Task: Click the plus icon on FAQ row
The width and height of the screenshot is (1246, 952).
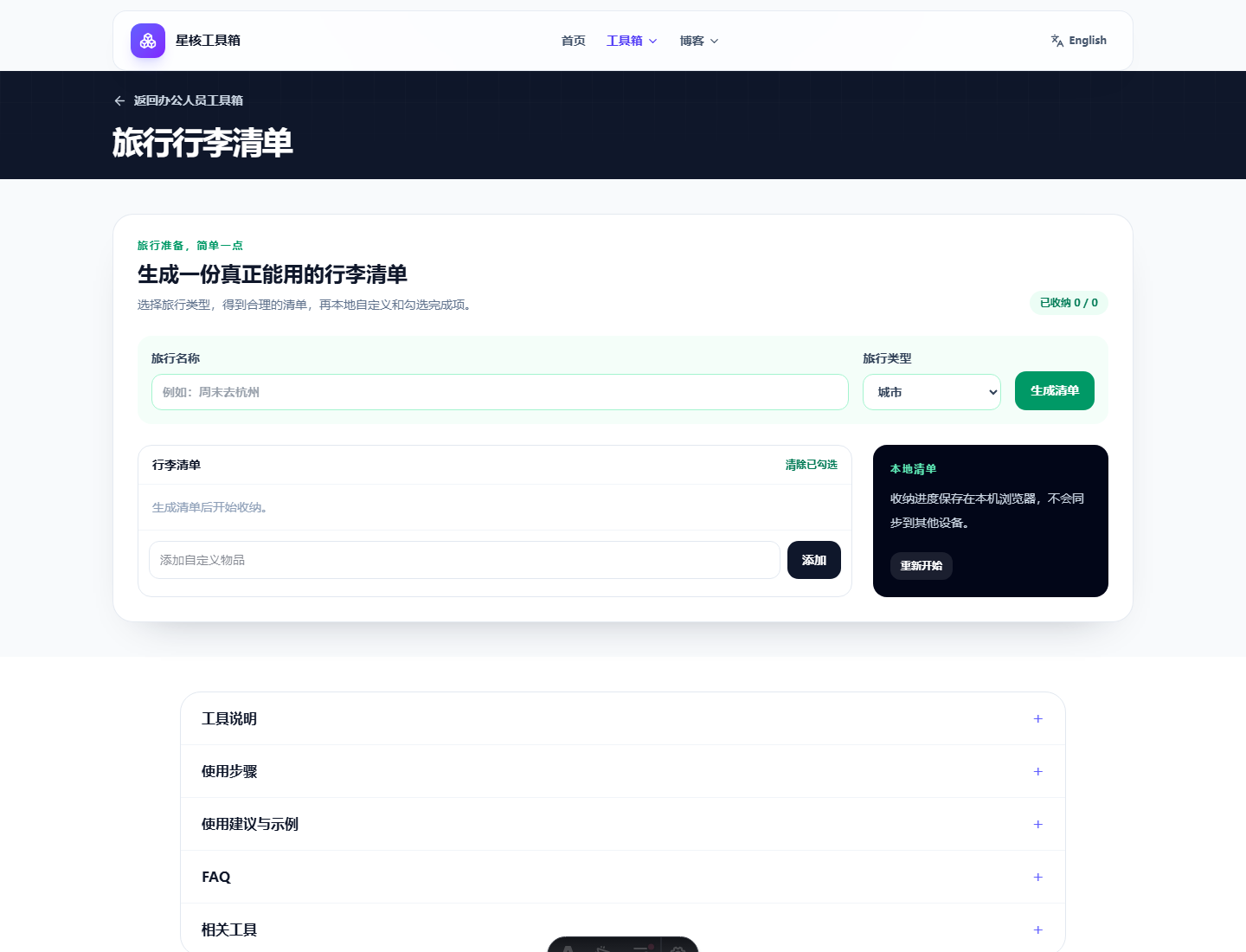Action: pos(1037,877)
